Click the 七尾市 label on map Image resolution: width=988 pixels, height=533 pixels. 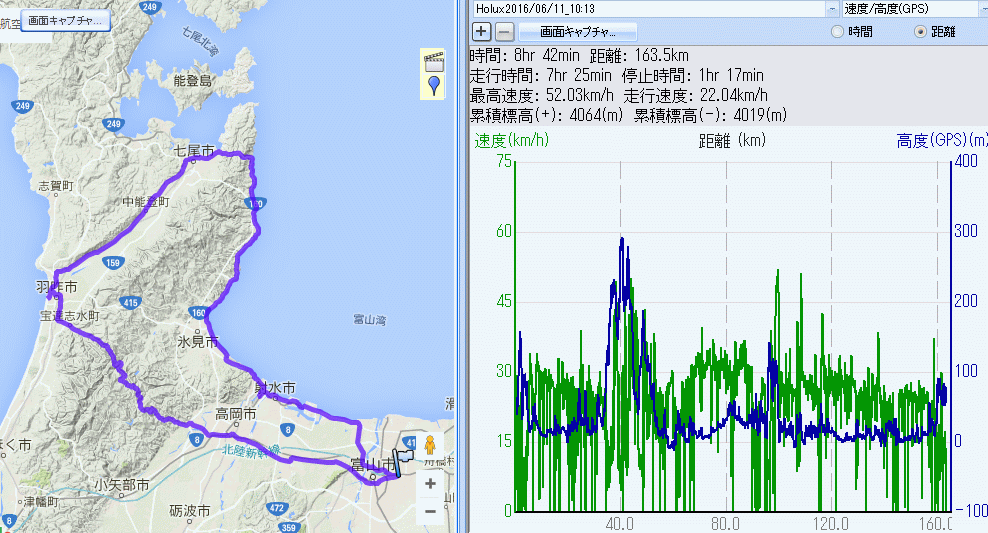[x=194, y=151]
